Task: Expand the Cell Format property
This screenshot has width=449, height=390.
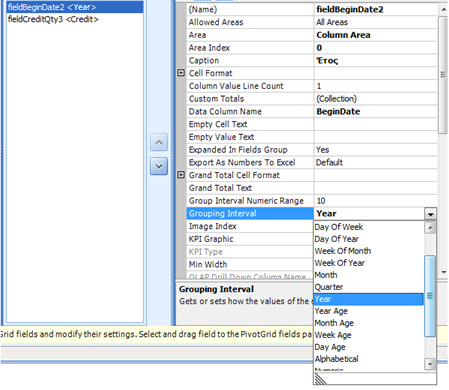Action: point(181,73)
